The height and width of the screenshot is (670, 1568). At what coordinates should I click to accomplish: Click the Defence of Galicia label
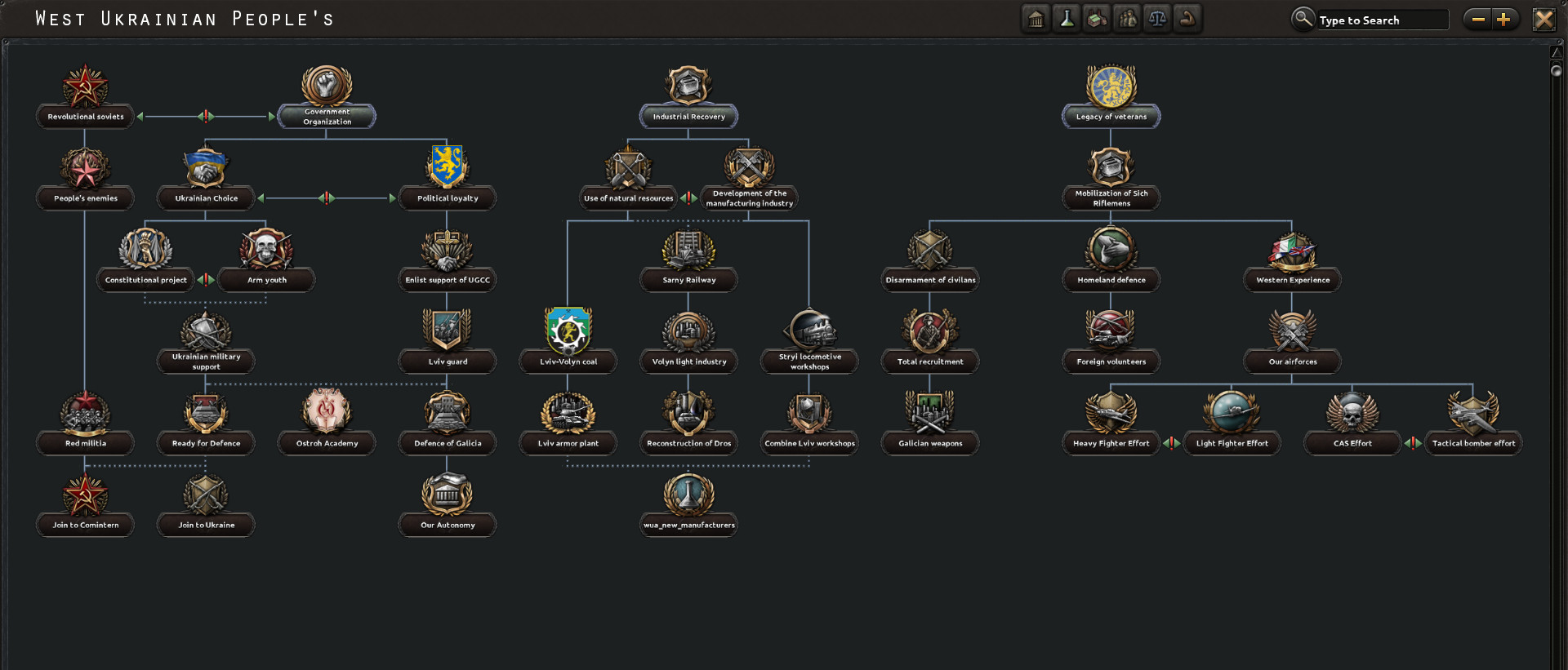pyautogui.click(x=448, y=443)
